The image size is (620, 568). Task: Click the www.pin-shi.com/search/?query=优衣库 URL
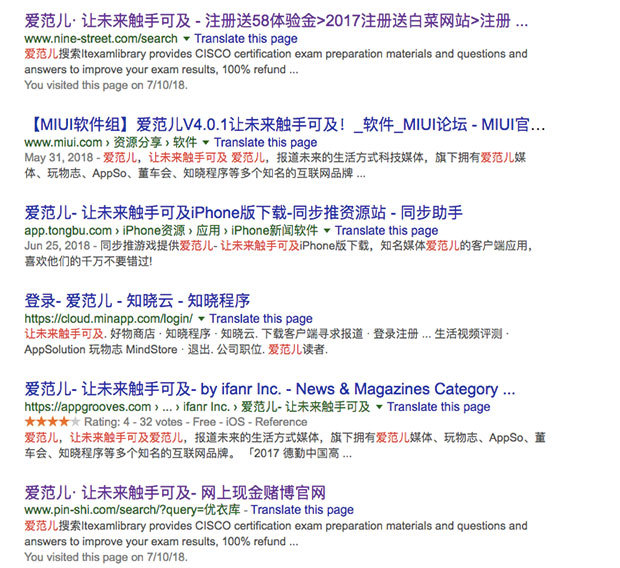click(132, 510)
